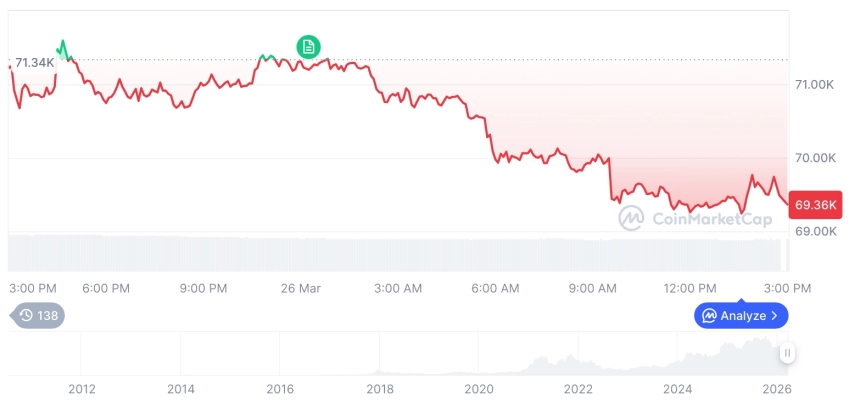
Task: Click the clock history icon beside 138
Action: tap(26, 315)
